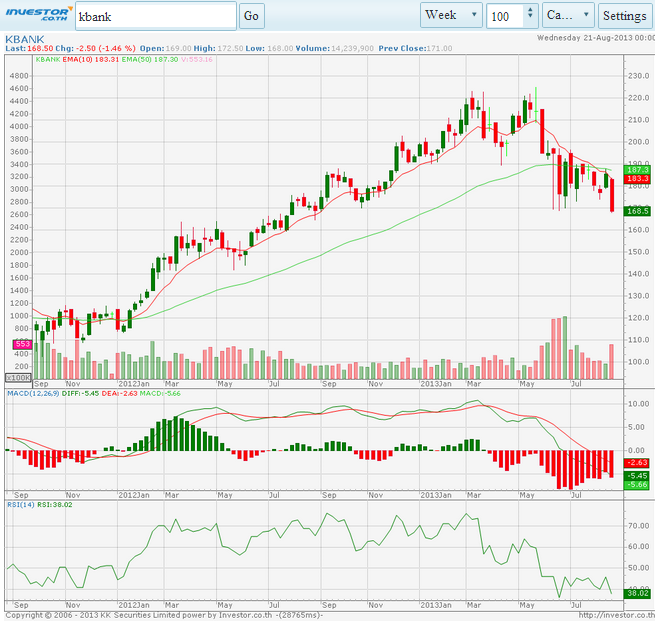
Task: Click the 2013Jan label on price chart axis
Action: coord(436,384)
